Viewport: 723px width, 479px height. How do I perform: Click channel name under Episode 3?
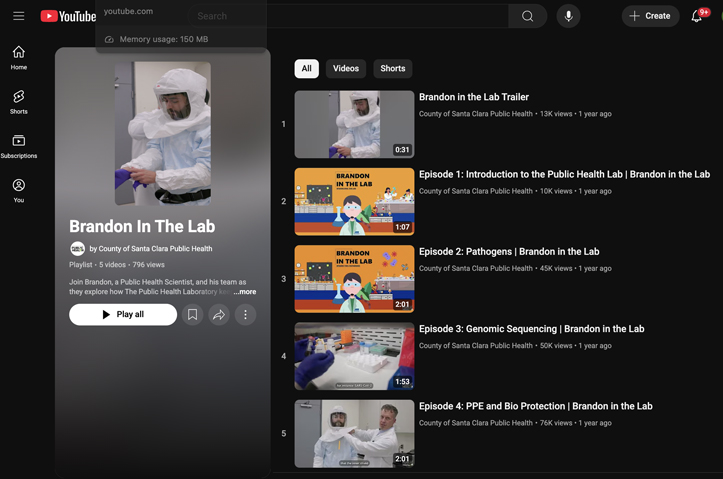point(475,346)
